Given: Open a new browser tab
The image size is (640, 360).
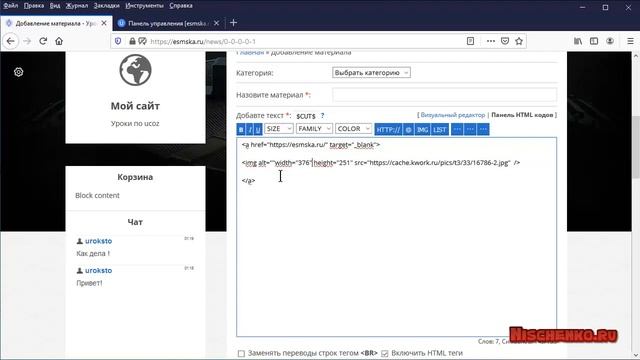Looking at the screenshot, I should (x=233, y=23).
